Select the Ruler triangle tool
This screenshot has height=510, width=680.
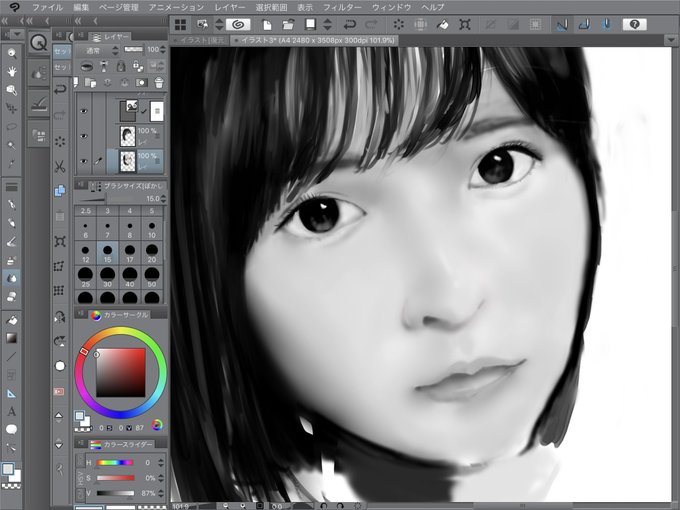(x=12, y=393)
